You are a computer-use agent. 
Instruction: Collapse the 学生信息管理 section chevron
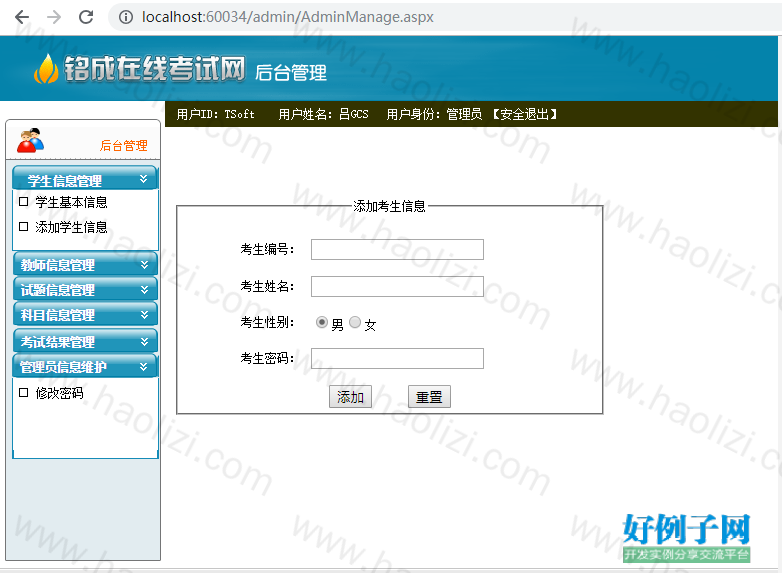point(144,179)
